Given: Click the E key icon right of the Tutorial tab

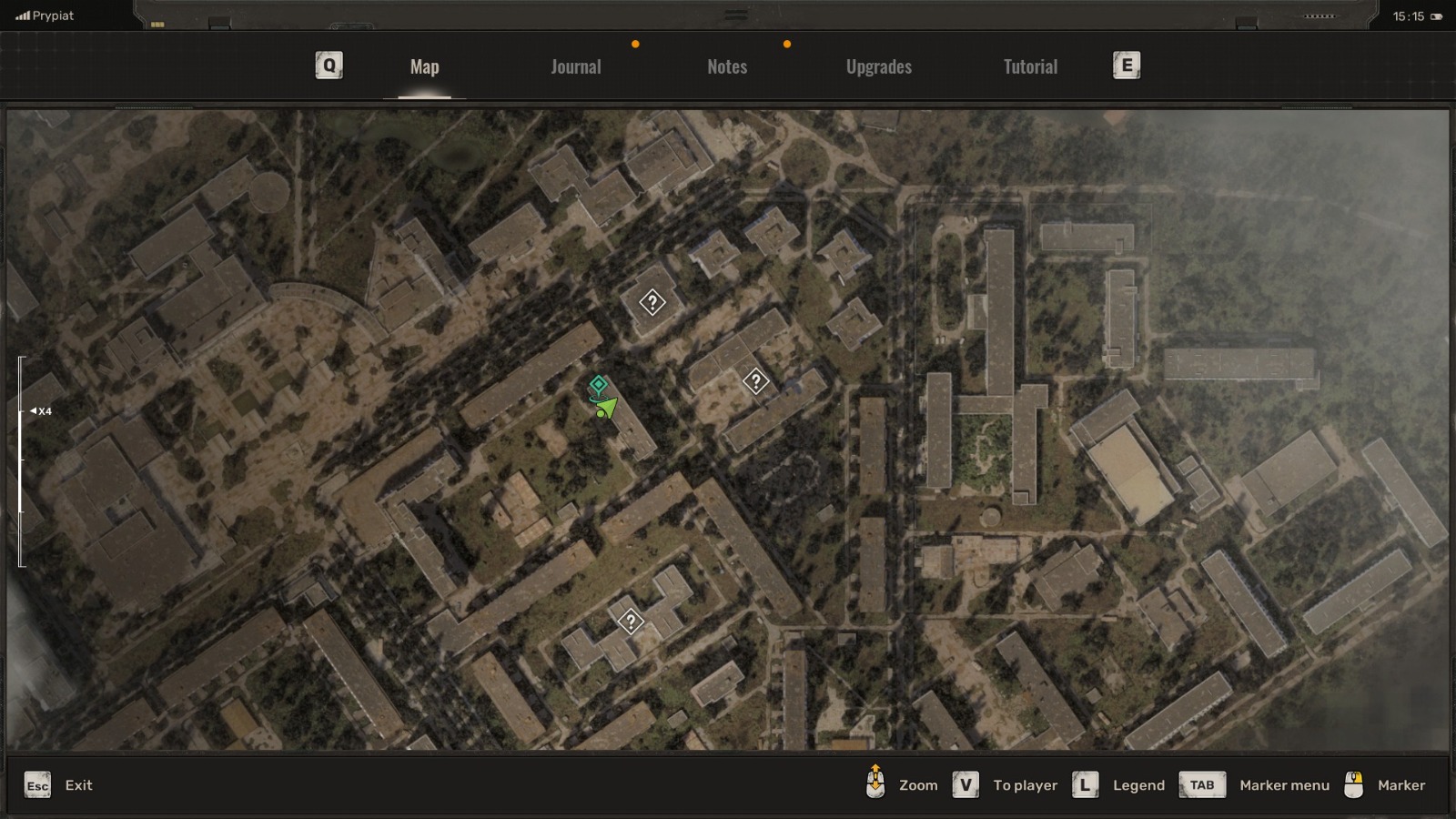Looking at the screenshot, I should [1126, 66].
